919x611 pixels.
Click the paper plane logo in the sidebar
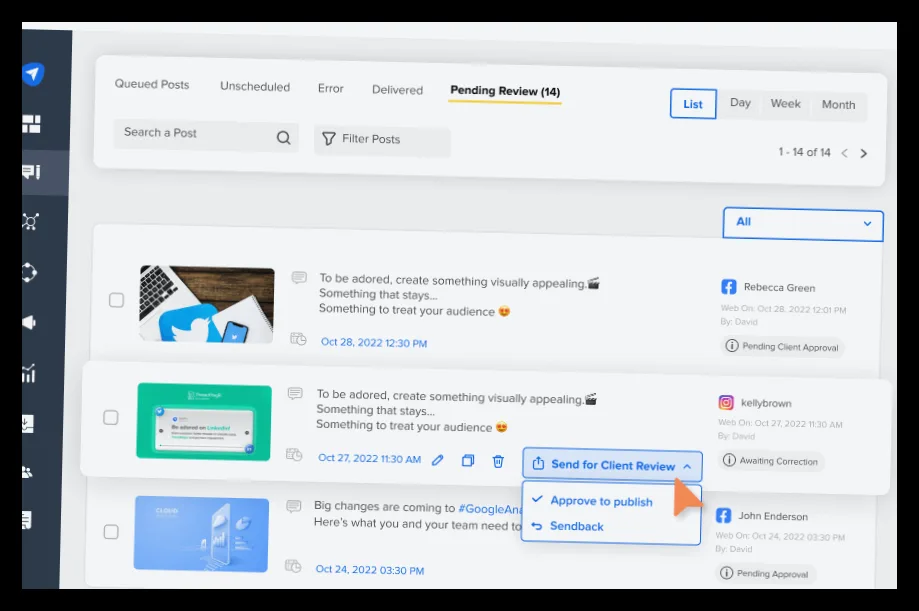click(33, 73)
